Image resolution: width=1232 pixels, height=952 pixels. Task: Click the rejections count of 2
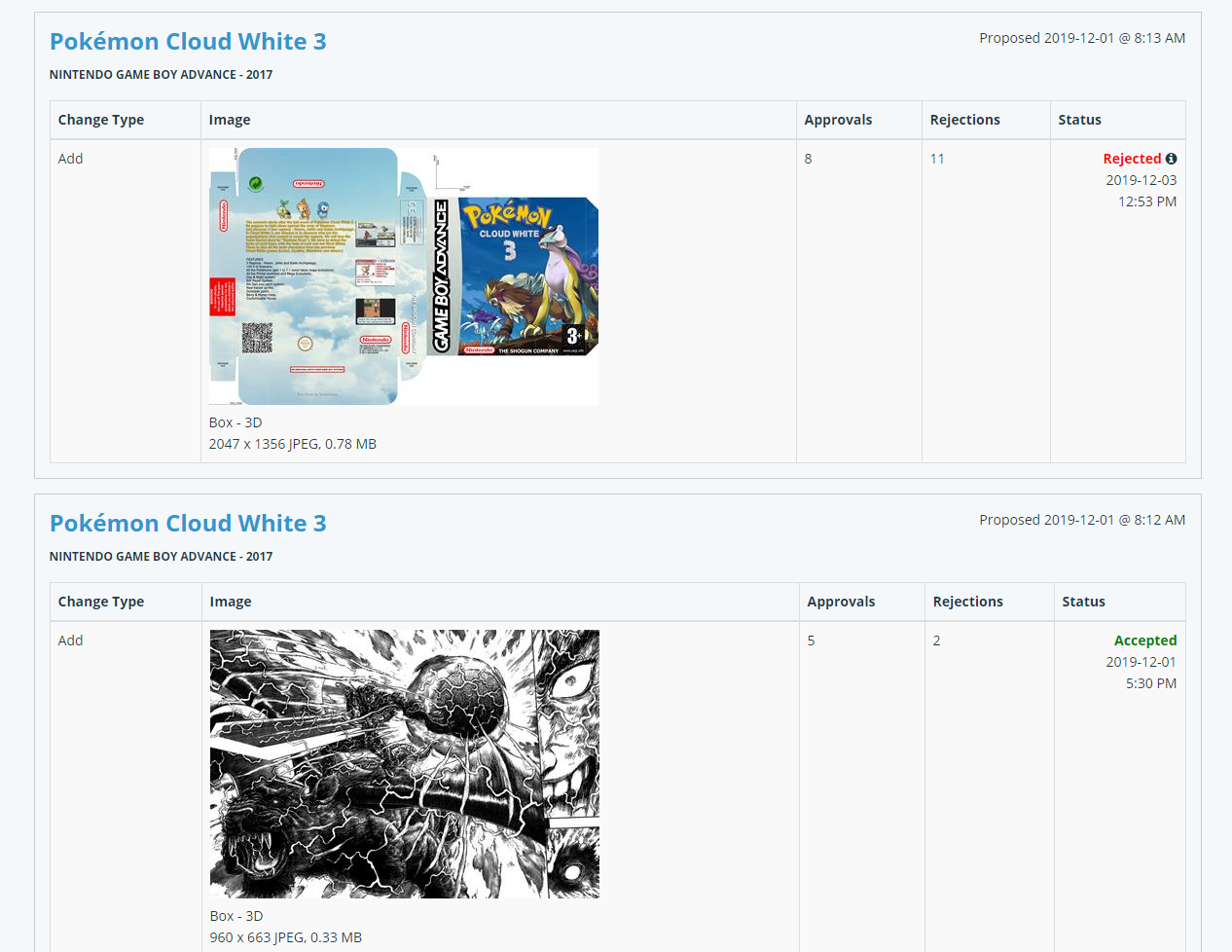[936, 641]
